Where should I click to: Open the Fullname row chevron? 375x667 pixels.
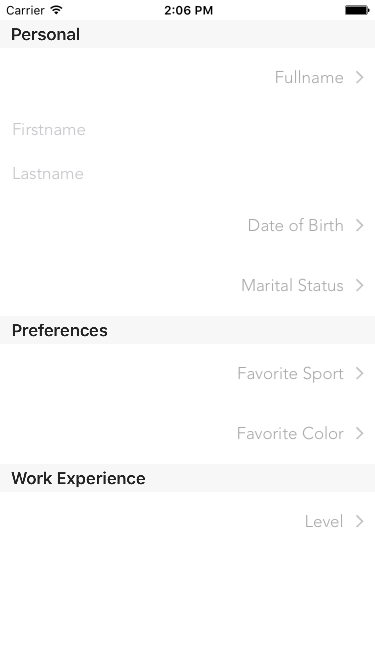[x=360, y=77]
